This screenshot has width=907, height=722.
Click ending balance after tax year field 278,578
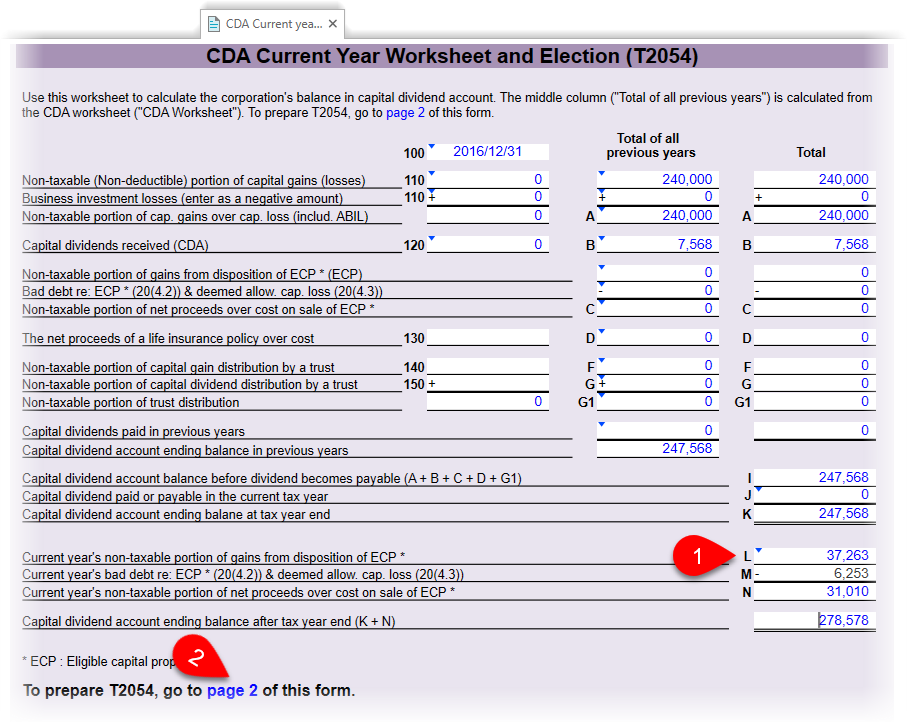point(814,621)
